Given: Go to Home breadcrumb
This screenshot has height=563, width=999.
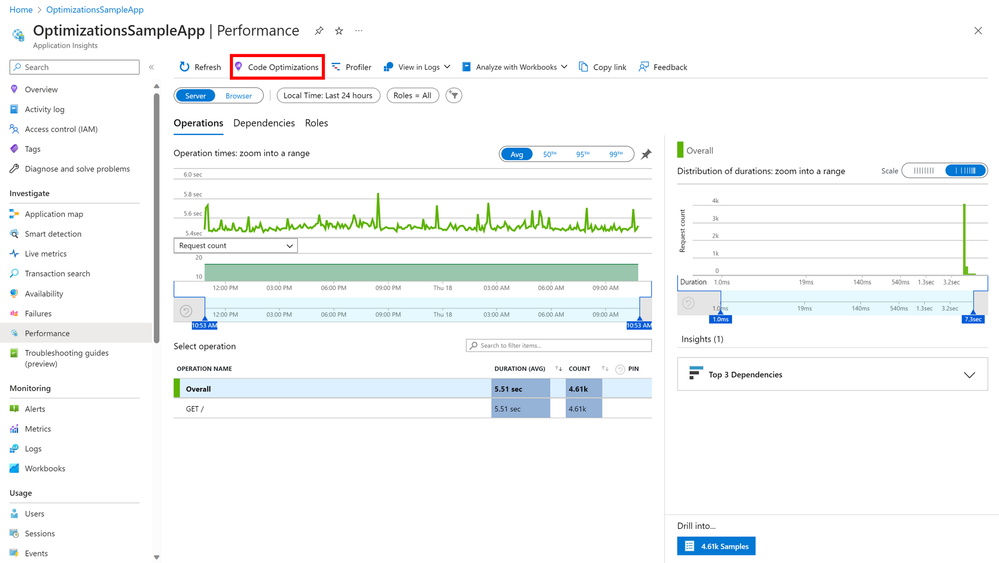Looking at the screenshot, I should [21, 10].
